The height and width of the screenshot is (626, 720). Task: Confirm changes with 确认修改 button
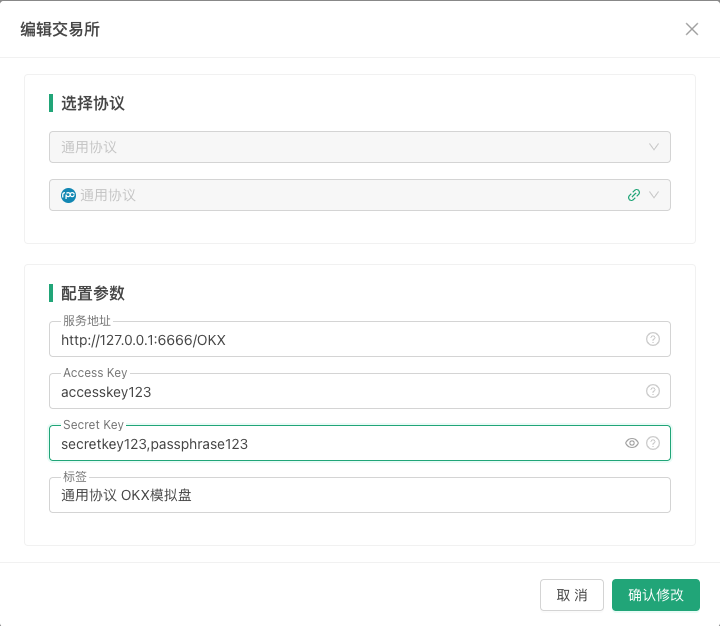click(x=655, y=595)
